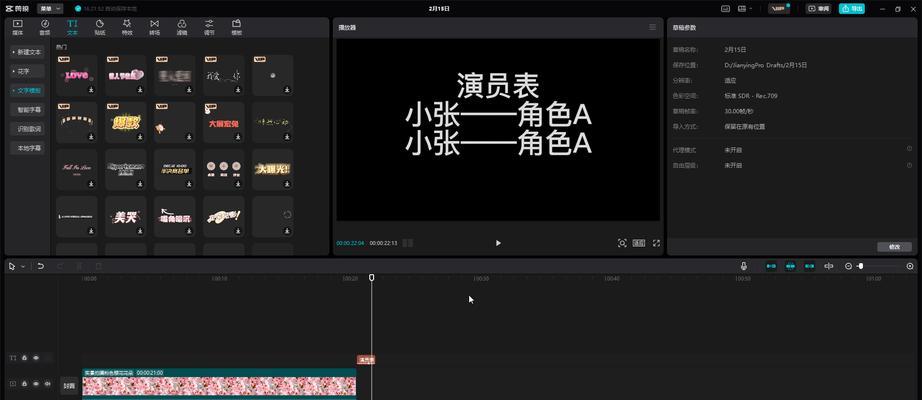The image size is (922, 400).
Task: Open the 菜单 dropdown in the title bar
Action: tap(50, 9)
